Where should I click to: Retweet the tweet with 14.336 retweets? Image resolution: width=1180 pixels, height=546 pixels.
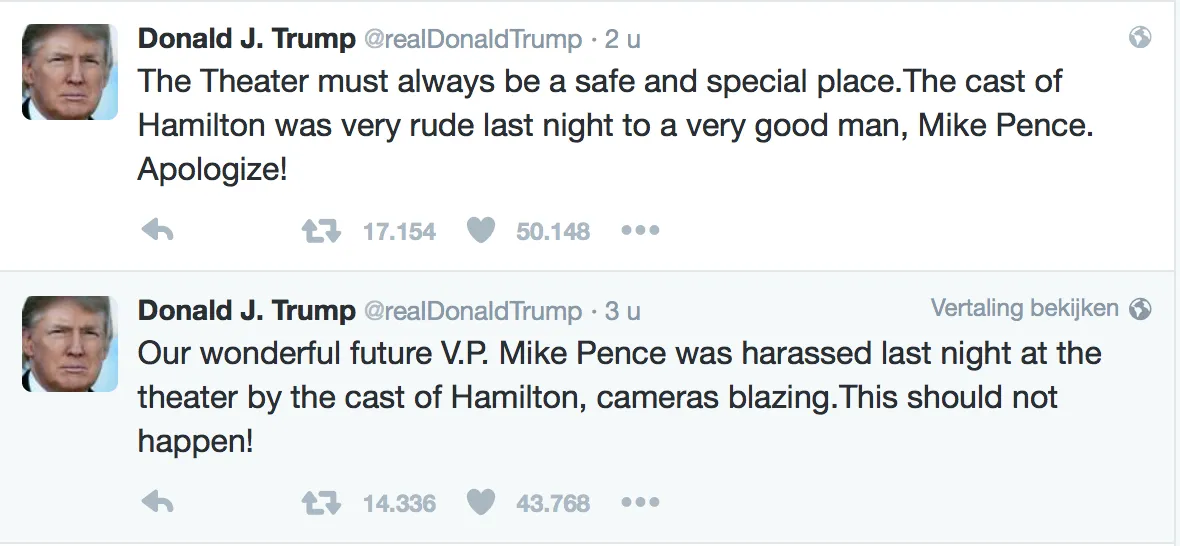pos(321,502)
